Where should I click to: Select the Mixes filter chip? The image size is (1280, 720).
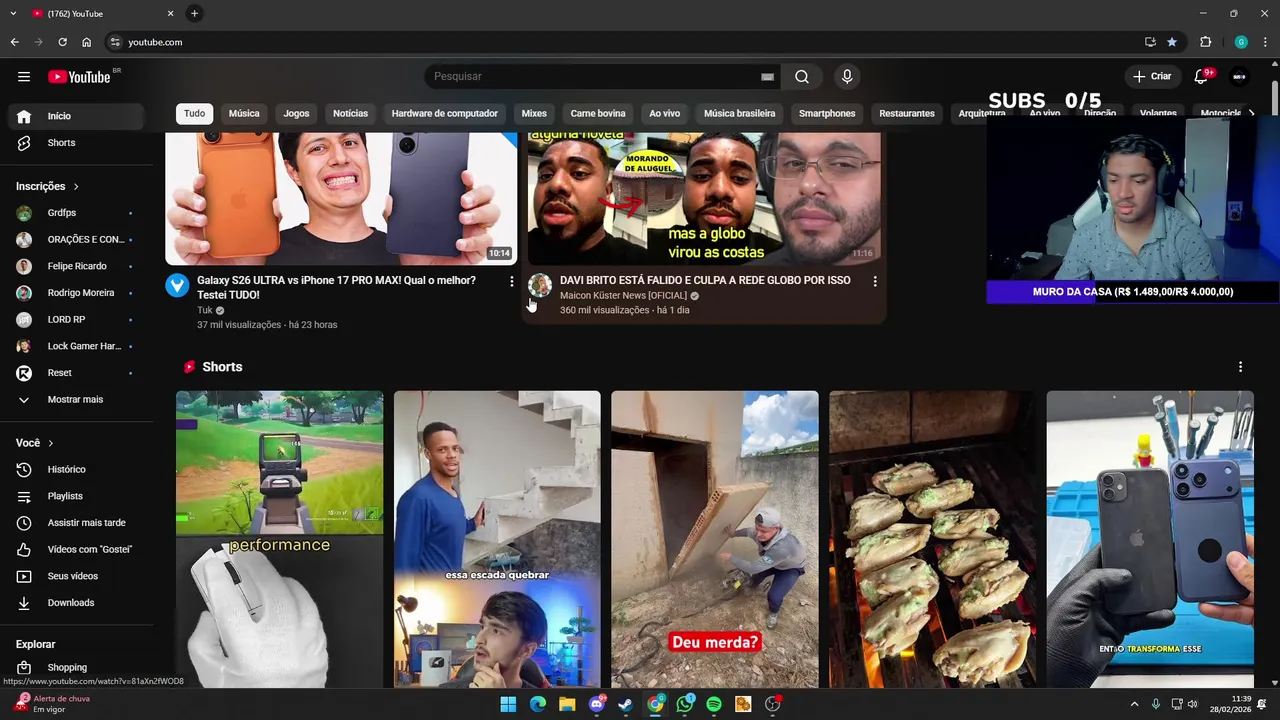534,113
